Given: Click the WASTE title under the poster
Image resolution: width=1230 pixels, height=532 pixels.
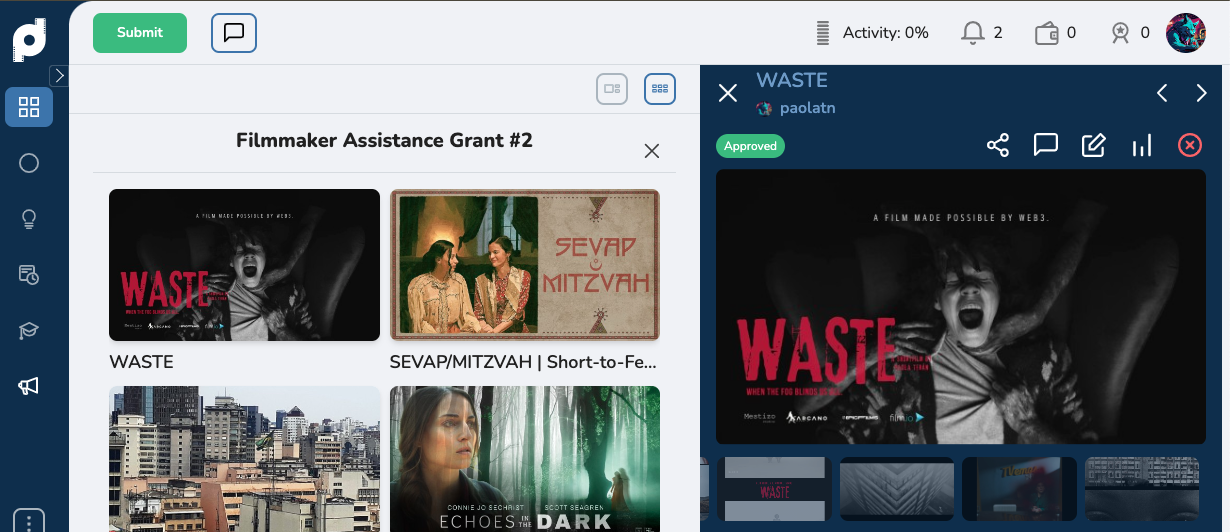Looking at the screenshot, I should click(141, 362).
